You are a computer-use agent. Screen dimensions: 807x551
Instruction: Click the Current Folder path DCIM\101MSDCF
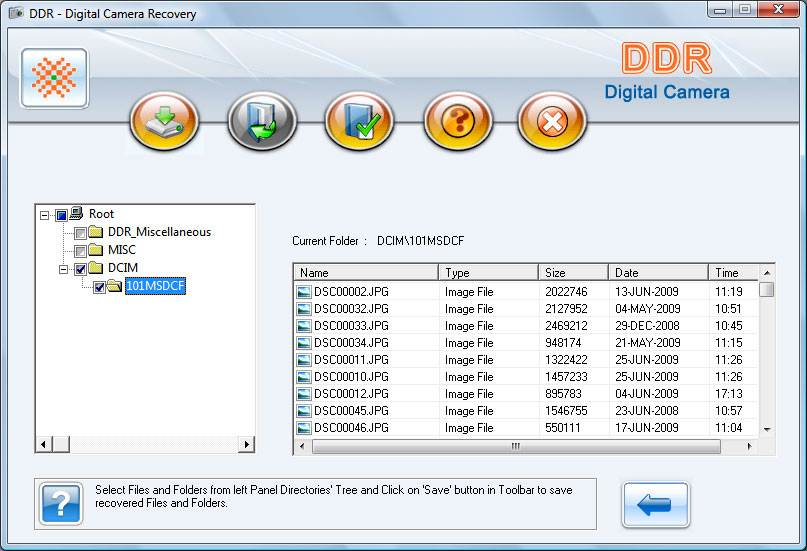point(420,241)
